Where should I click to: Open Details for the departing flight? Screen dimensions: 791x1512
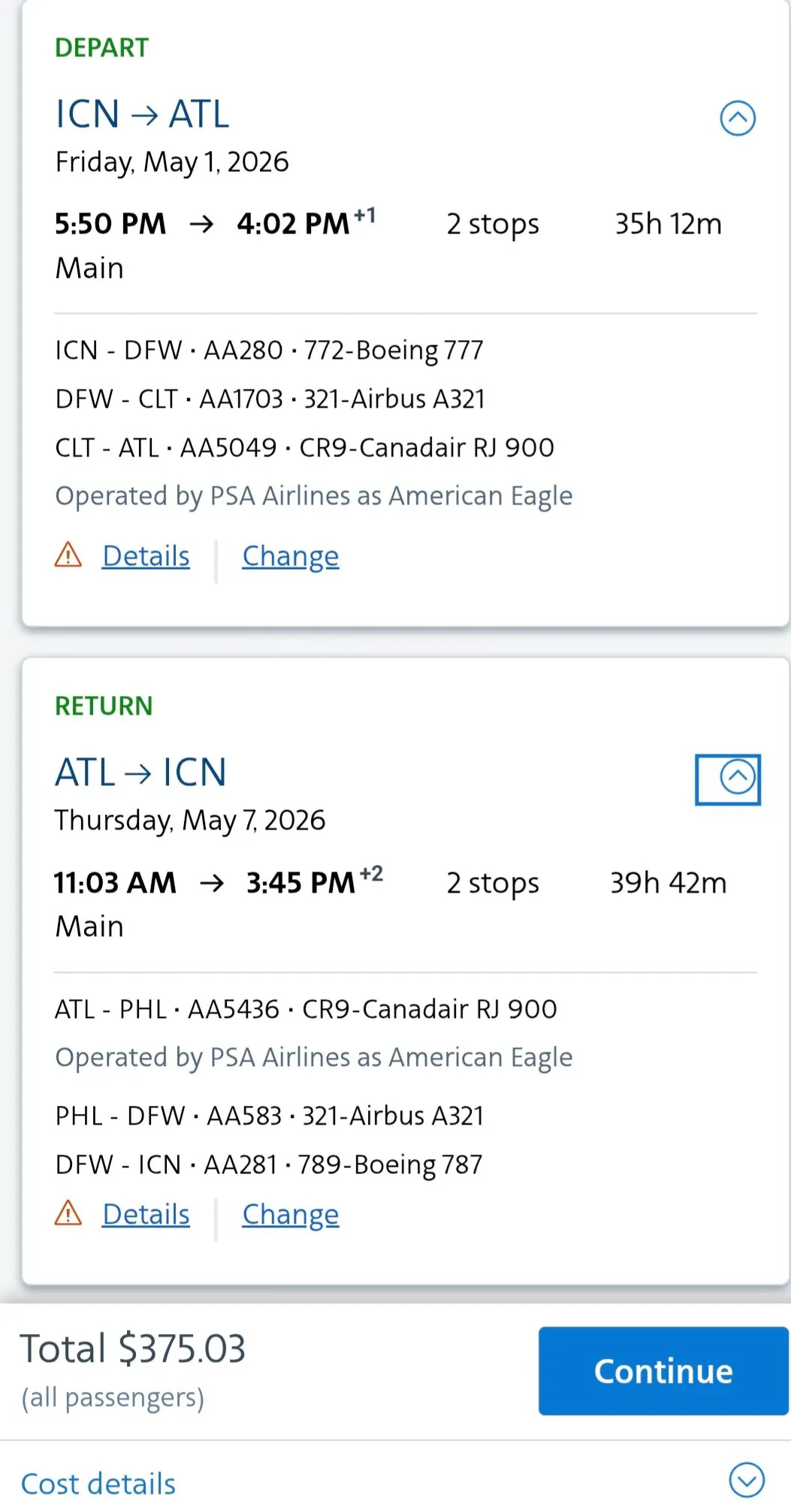146,556
